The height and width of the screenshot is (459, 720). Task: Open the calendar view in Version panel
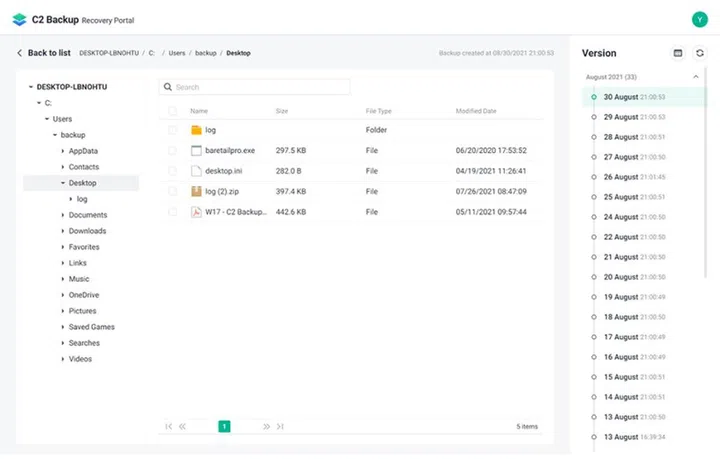(x=678, y=53)
